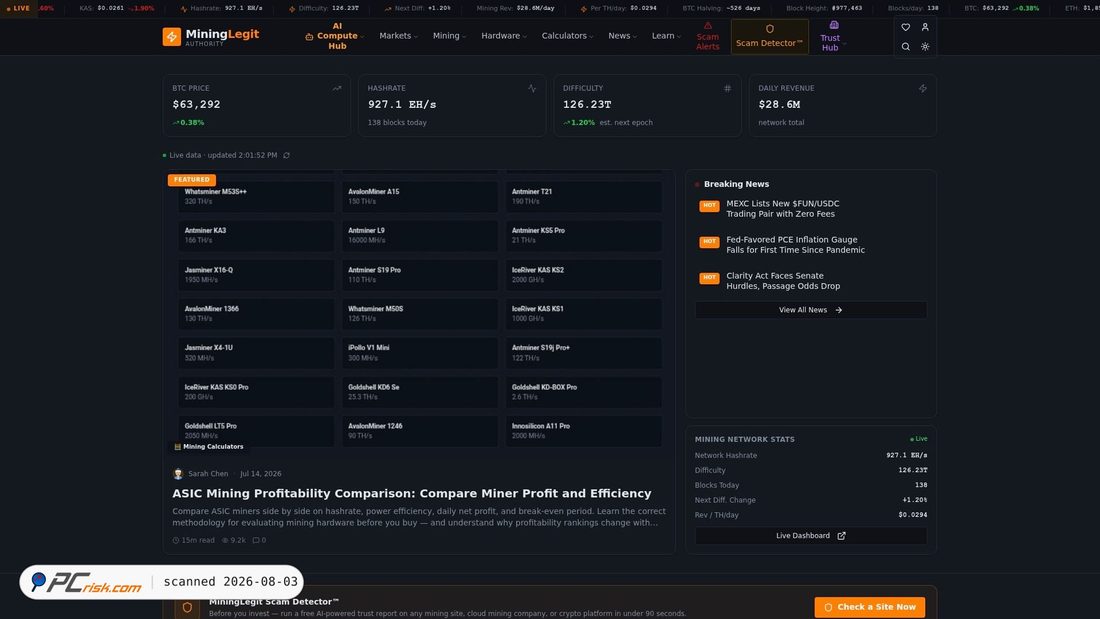
Task: Select the IceRiver KAS KS2 card
Action: [x=584, y=275]
